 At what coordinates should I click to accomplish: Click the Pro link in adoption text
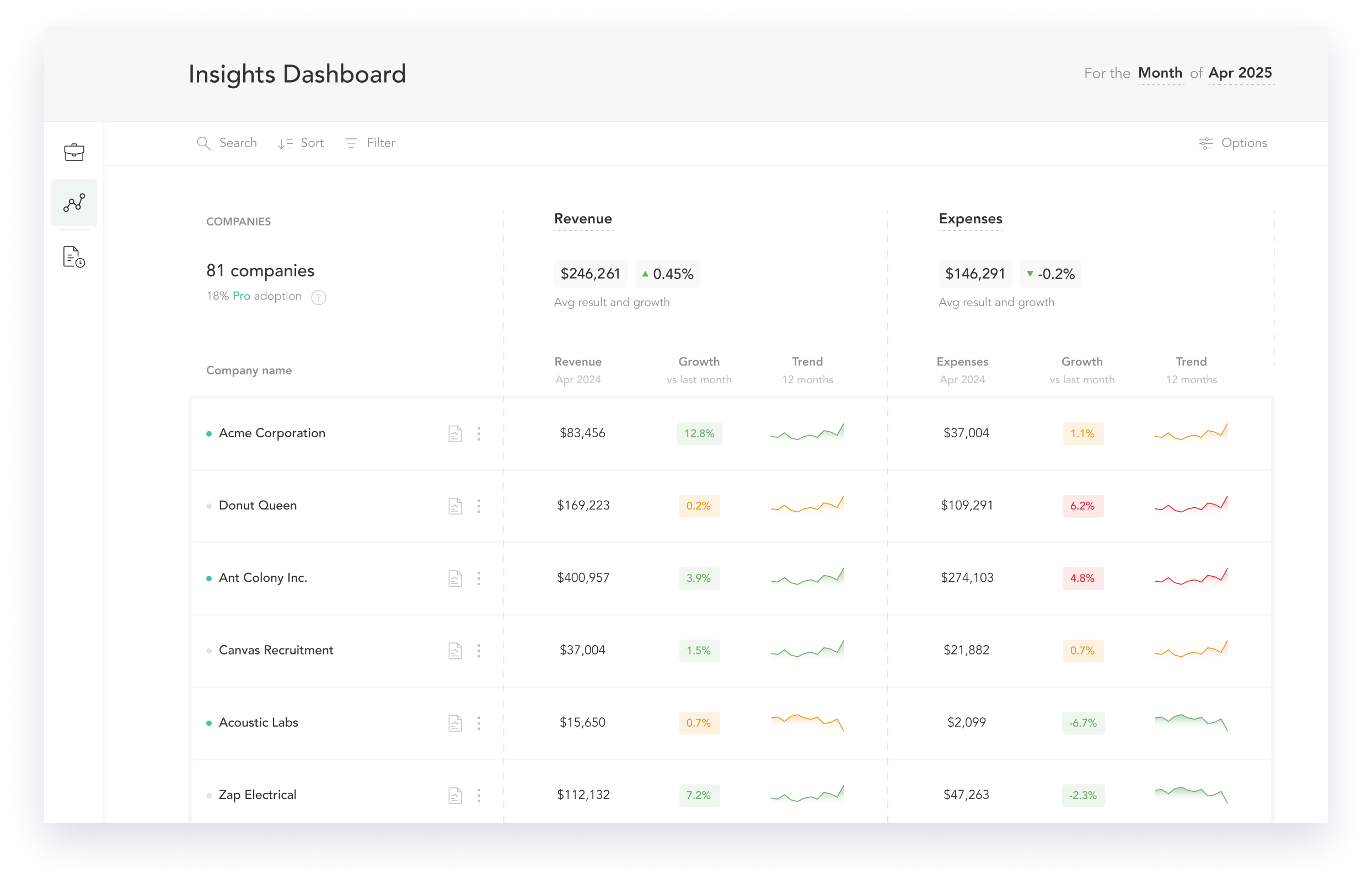[x=242, y=296]
